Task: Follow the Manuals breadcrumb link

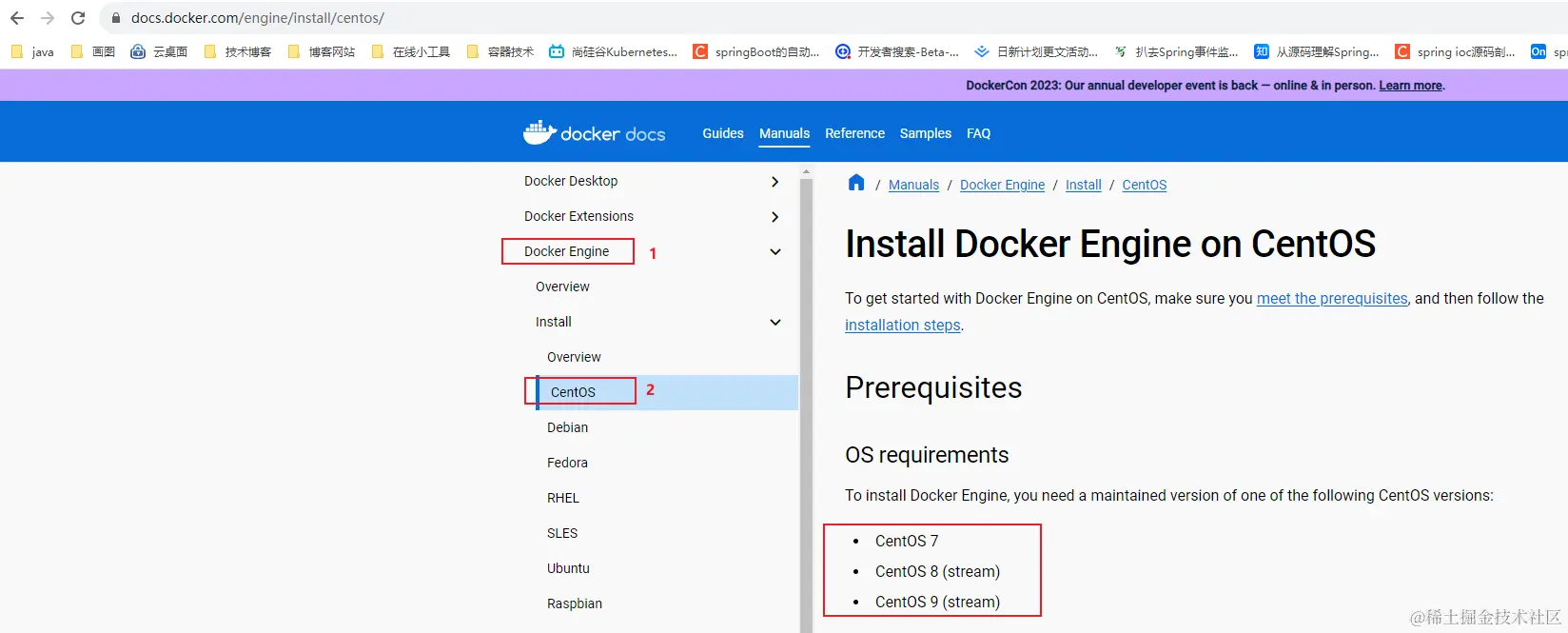Action: [x=913, y=185]
